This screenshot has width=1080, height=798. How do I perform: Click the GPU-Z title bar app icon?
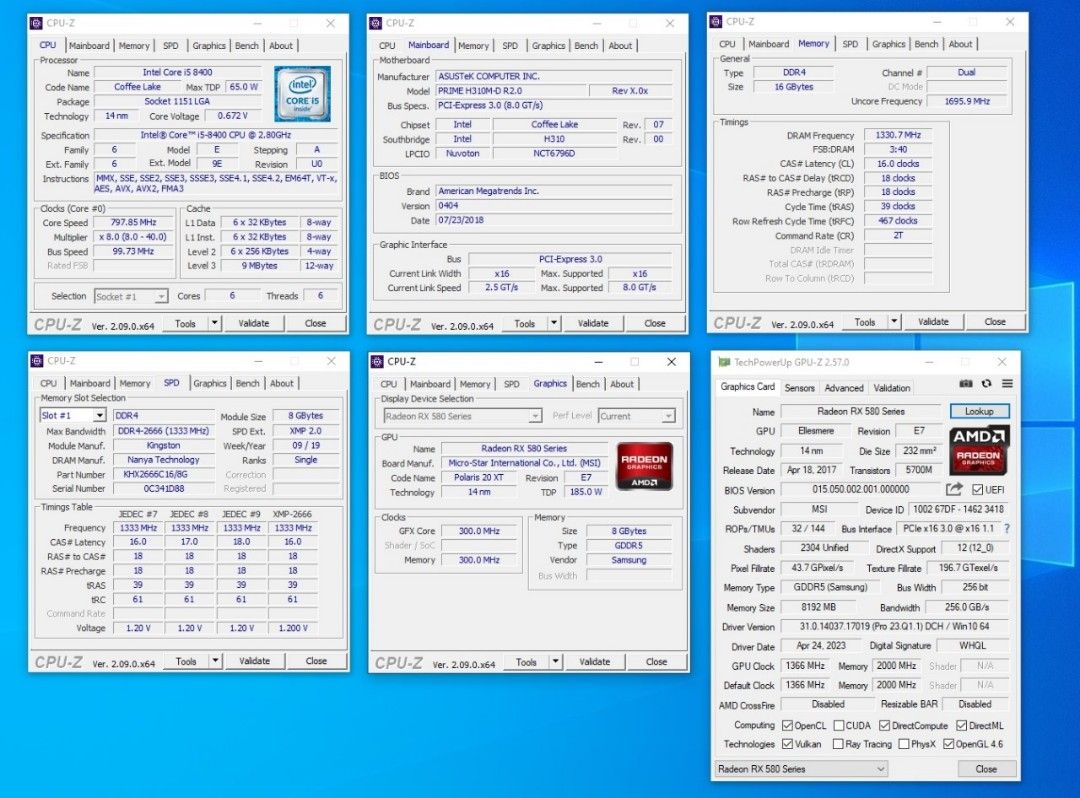point(723,361)
